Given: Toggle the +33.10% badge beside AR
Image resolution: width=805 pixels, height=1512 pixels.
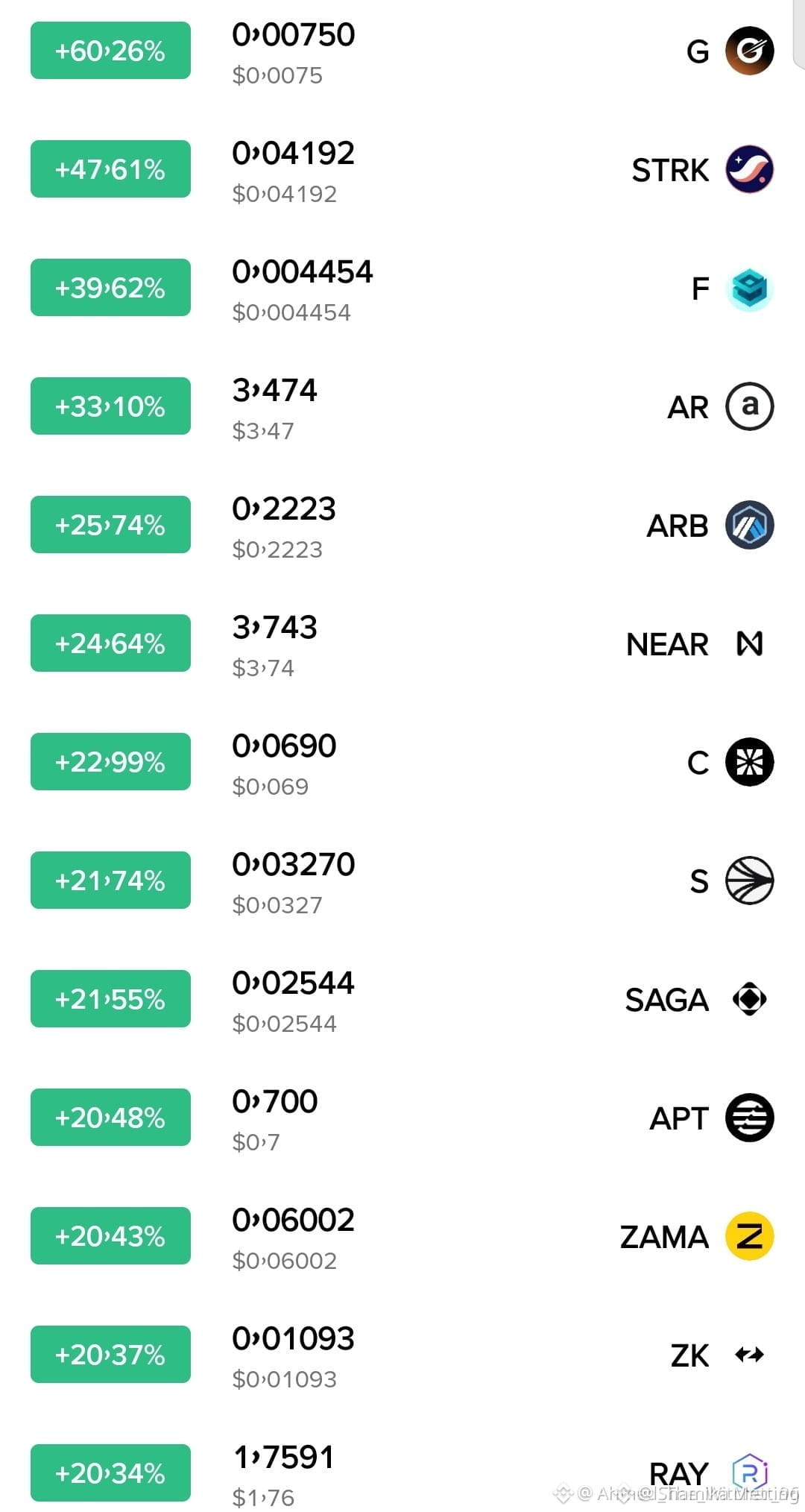Looking at the screenshot, I should [110, 406].
